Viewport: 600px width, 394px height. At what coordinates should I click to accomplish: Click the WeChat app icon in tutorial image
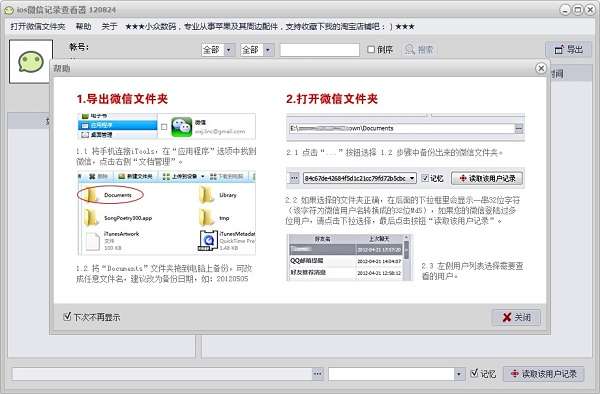[x=182, y=127]
